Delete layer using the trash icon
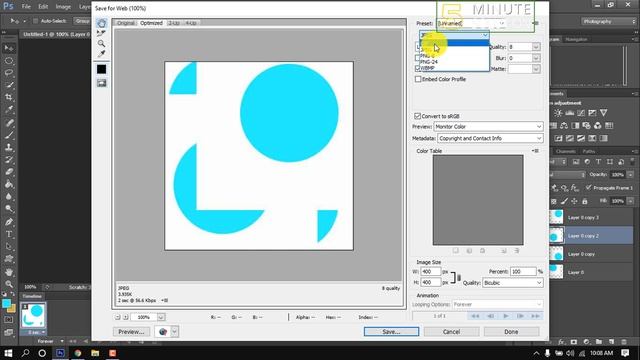The image size is (640, 360). pos(624,342)
